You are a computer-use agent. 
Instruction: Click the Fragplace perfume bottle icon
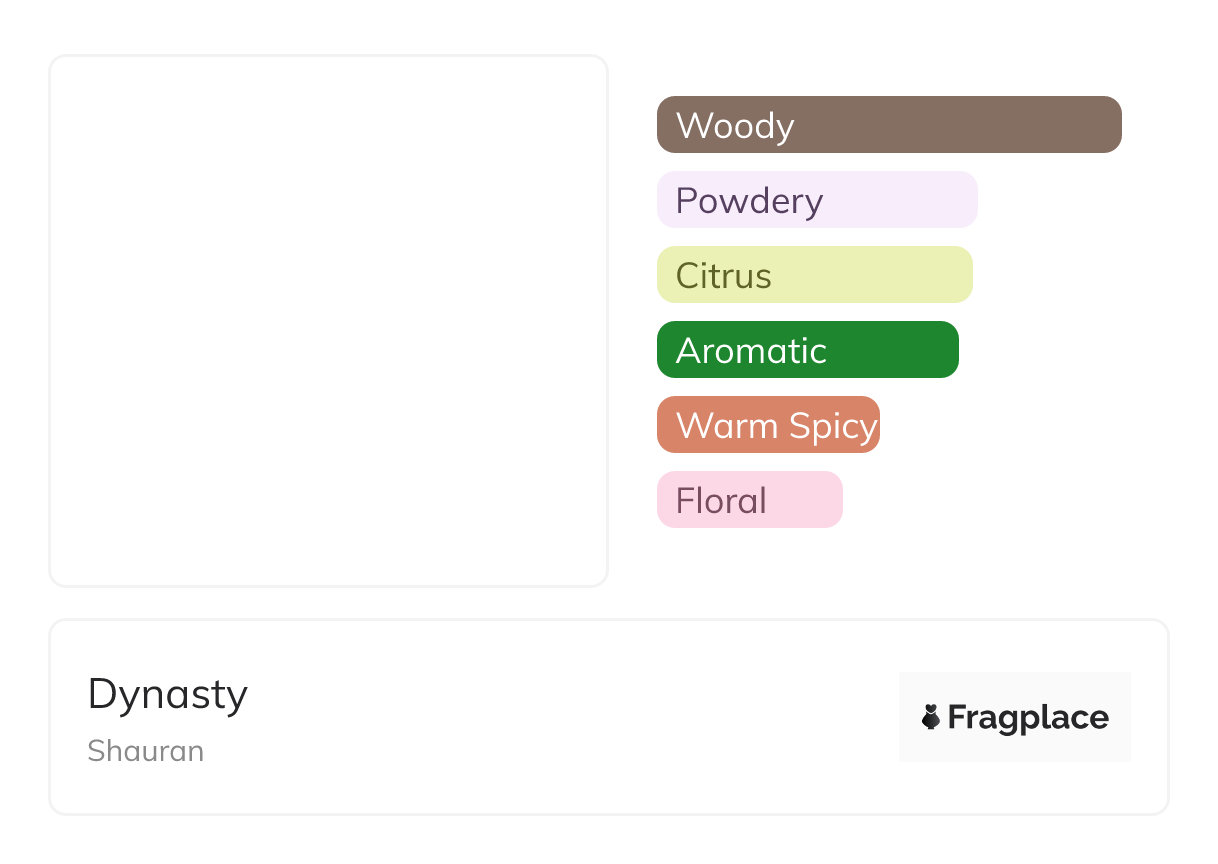point(931,717)
